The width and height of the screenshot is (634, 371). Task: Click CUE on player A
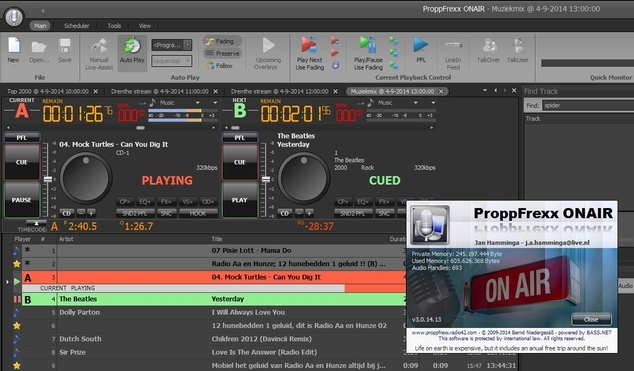coord(22,162)
